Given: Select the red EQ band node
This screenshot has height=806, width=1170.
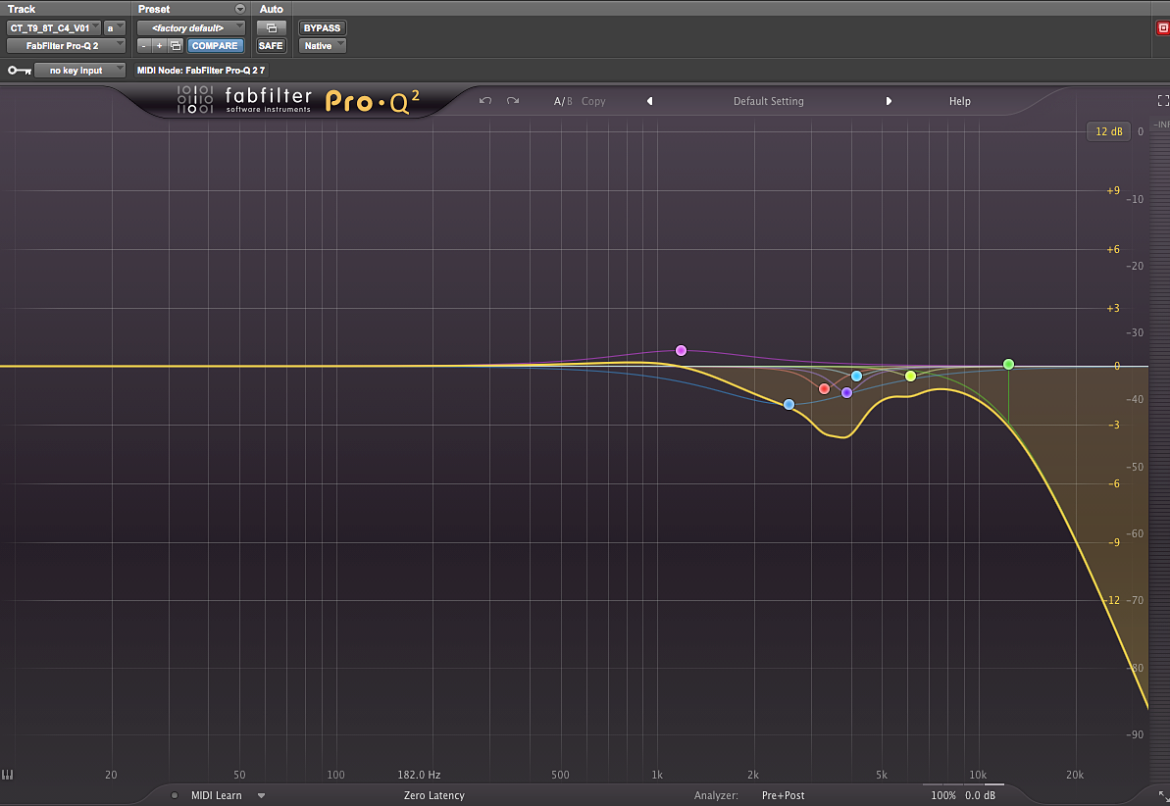Looking at the screenshot, I should click(x=824, y=389).
